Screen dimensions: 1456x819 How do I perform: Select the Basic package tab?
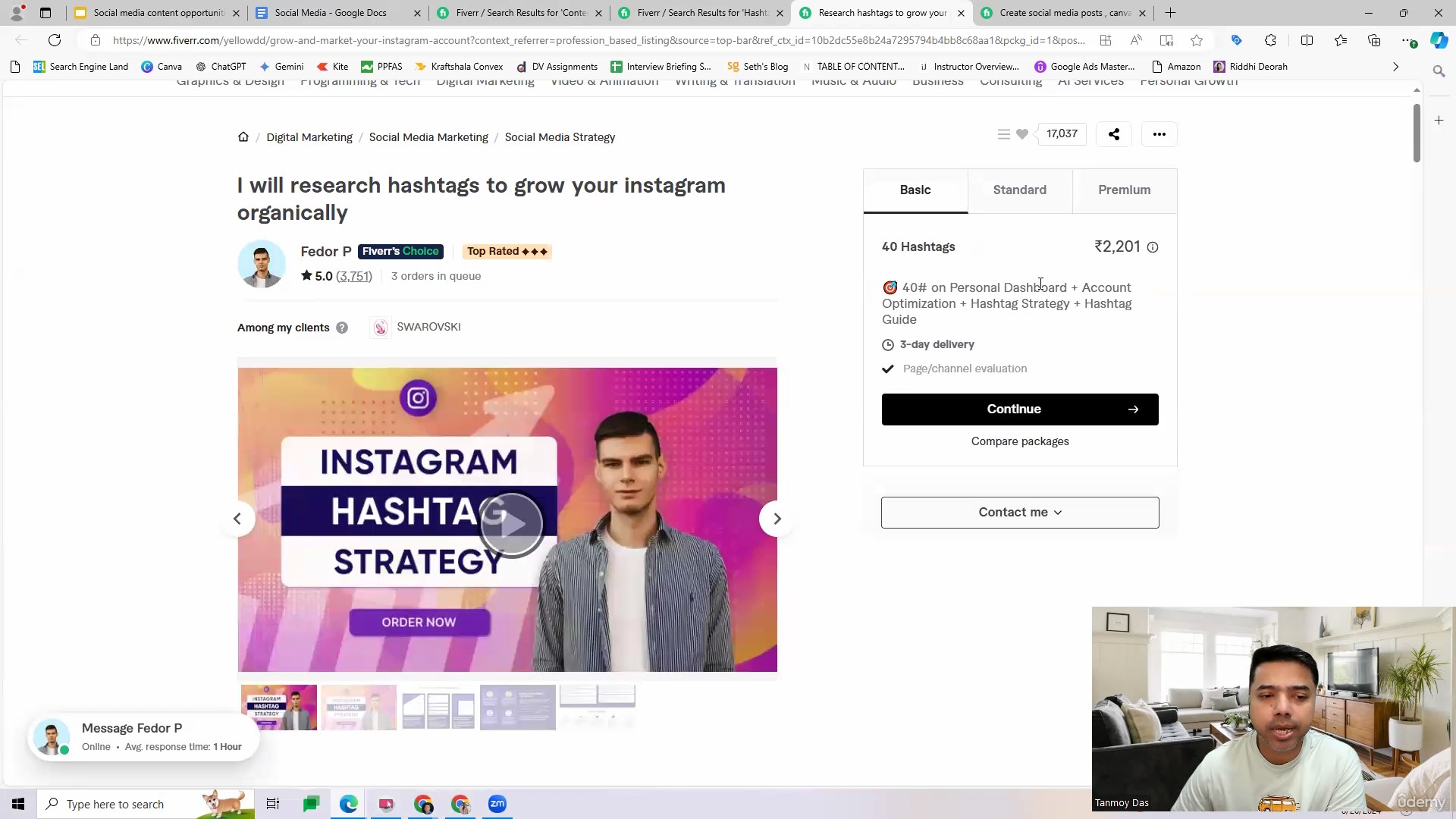tap(915, 190)
